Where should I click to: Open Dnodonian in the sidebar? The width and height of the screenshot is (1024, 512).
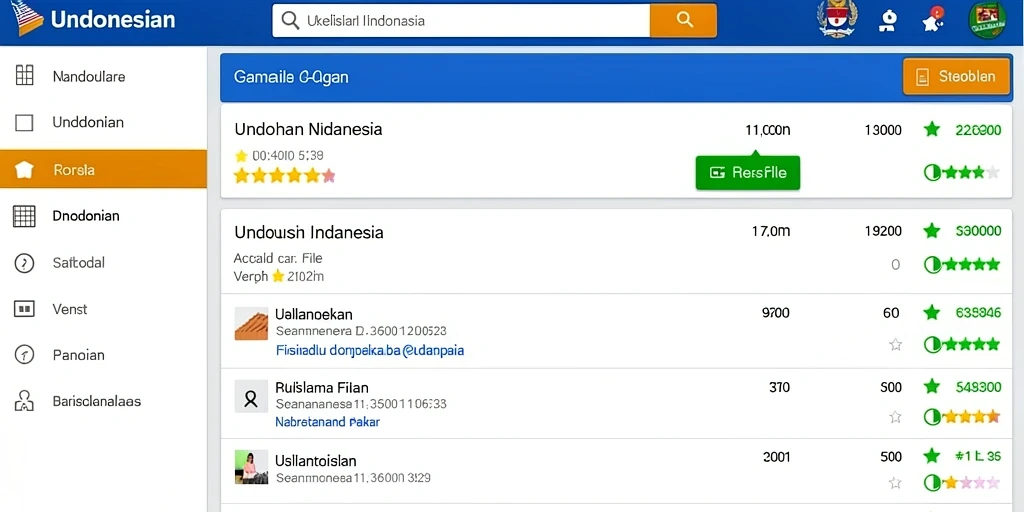pos(86,216)
